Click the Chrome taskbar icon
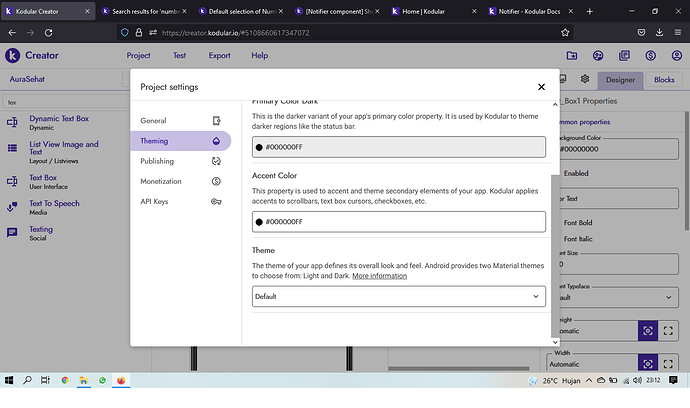Screen dimensions: 690x408 [x=65, y=380]
